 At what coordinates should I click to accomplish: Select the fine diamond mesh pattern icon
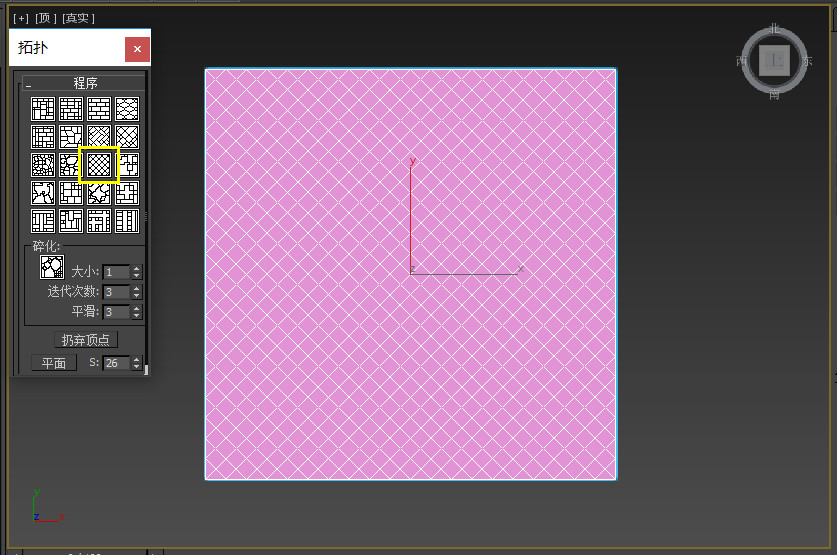point(99,165)
